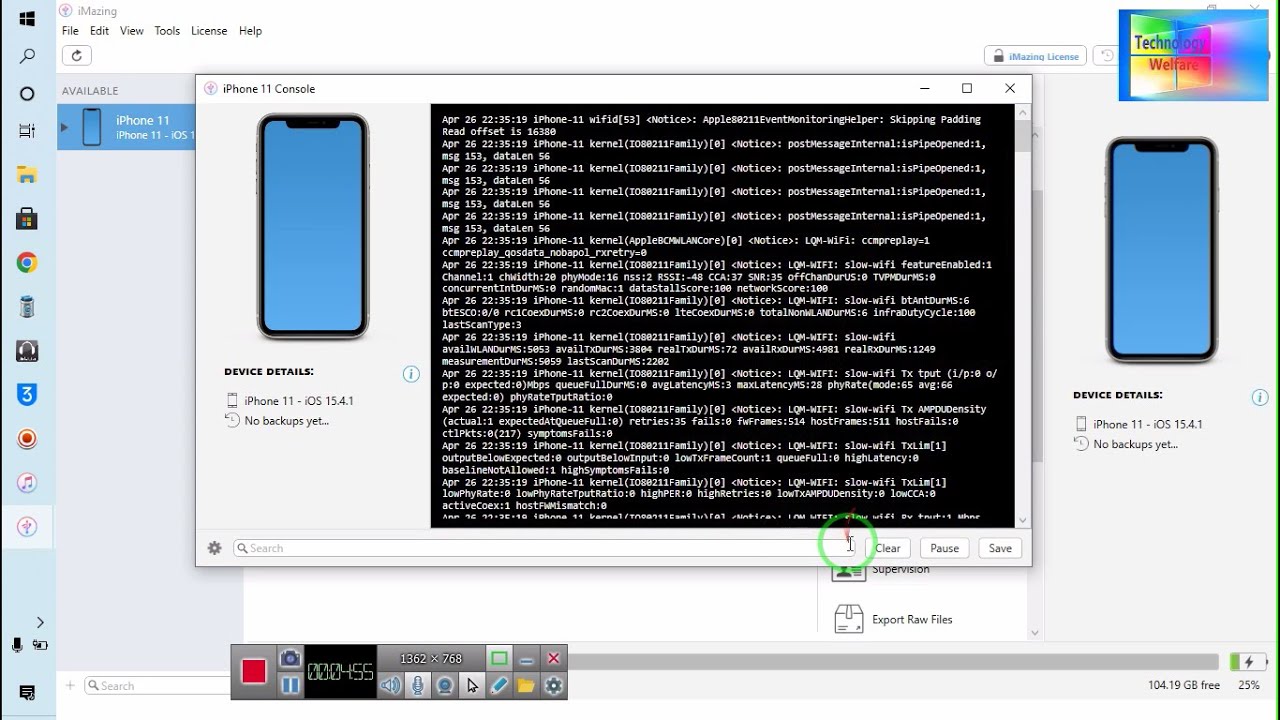Click "No backups yet..." in console details
Viewport: 1280px width, 720px height.
point(286,421)
